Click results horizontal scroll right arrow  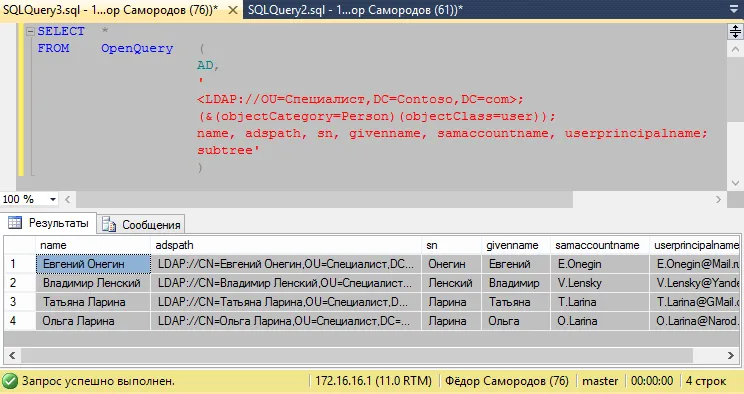[x=731, y=355]
